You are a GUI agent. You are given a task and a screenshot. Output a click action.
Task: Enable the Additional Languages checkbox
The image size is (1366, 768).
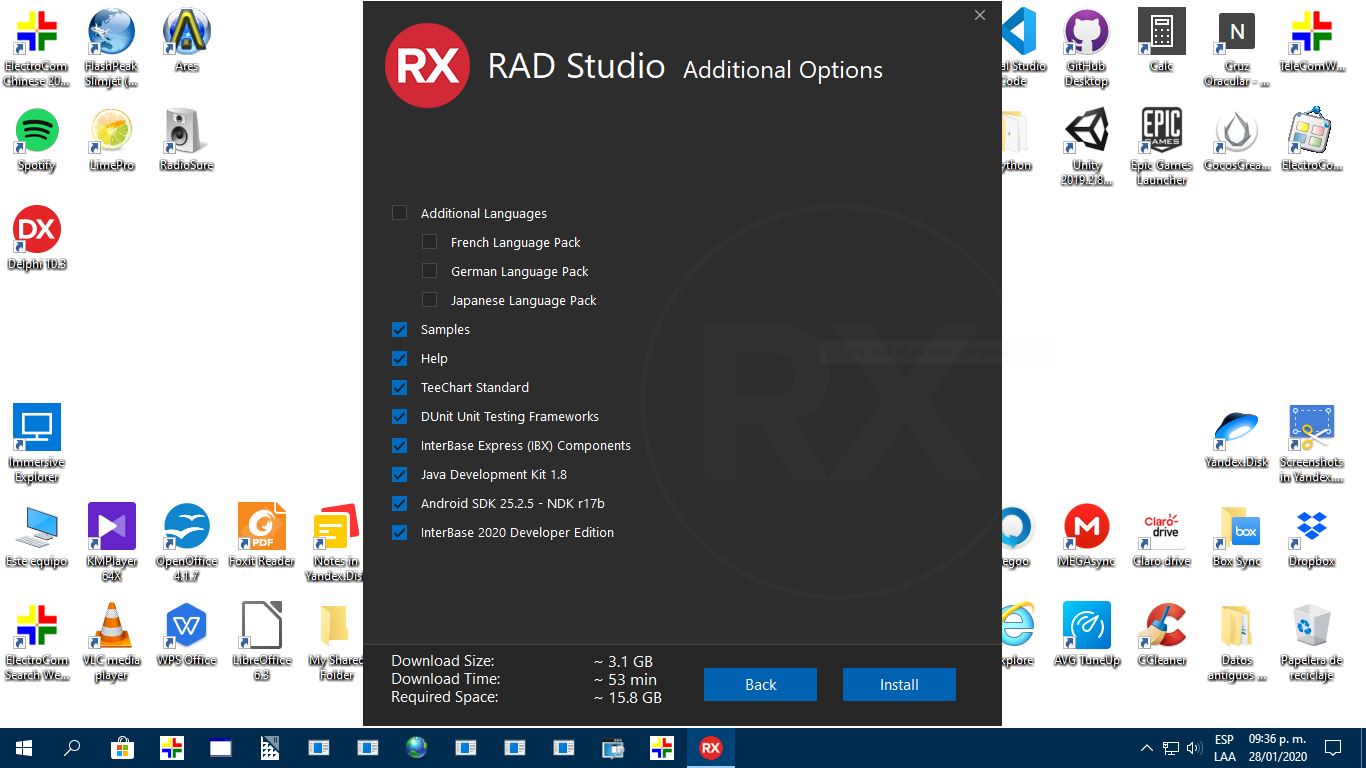(x=400, y=213)
